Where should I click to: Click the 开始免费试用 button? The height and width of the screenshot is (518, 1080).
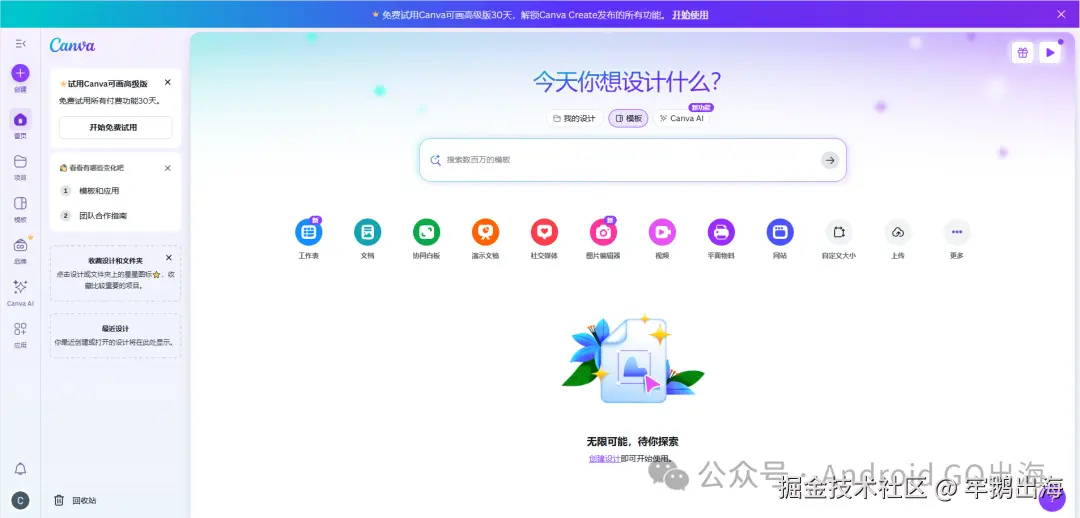115,127
